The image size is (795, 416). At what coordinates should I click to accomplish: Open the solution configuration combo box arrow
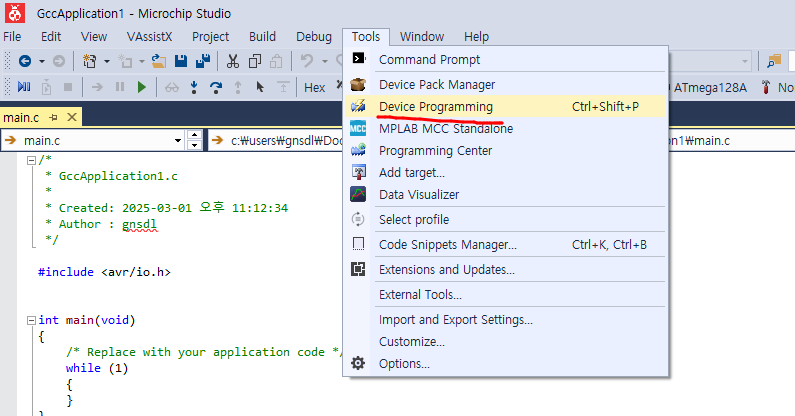point(745,61)
